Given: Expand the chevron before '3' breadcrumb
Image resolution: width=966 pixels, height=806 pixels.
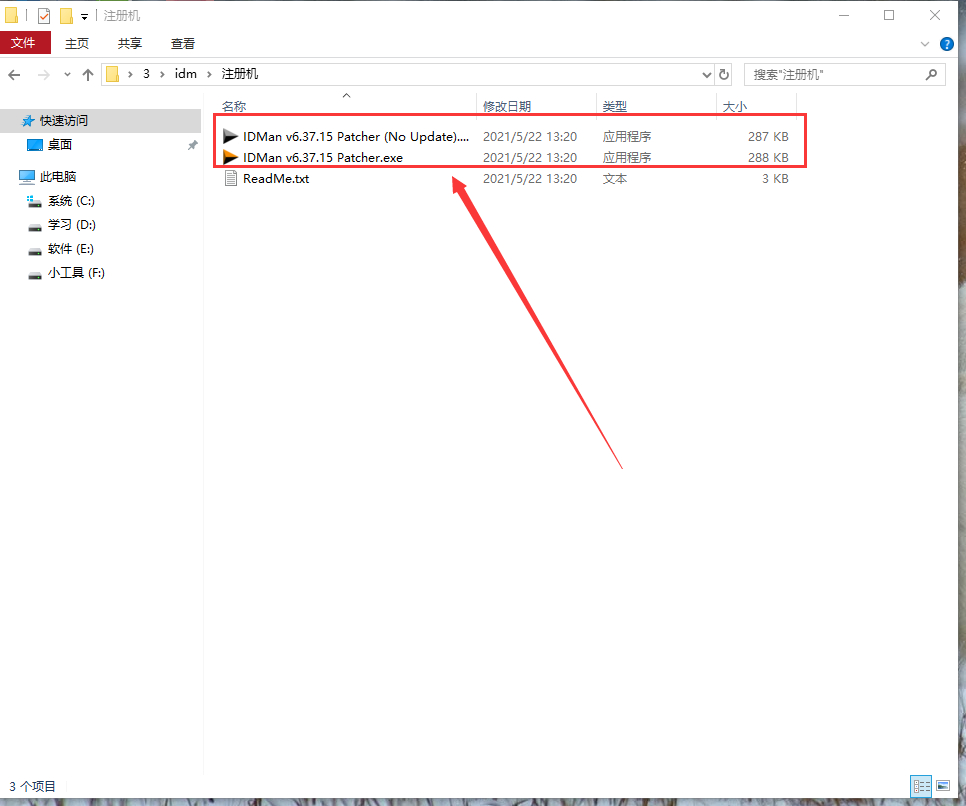Looking at the screenshot, I should (130, 75).
